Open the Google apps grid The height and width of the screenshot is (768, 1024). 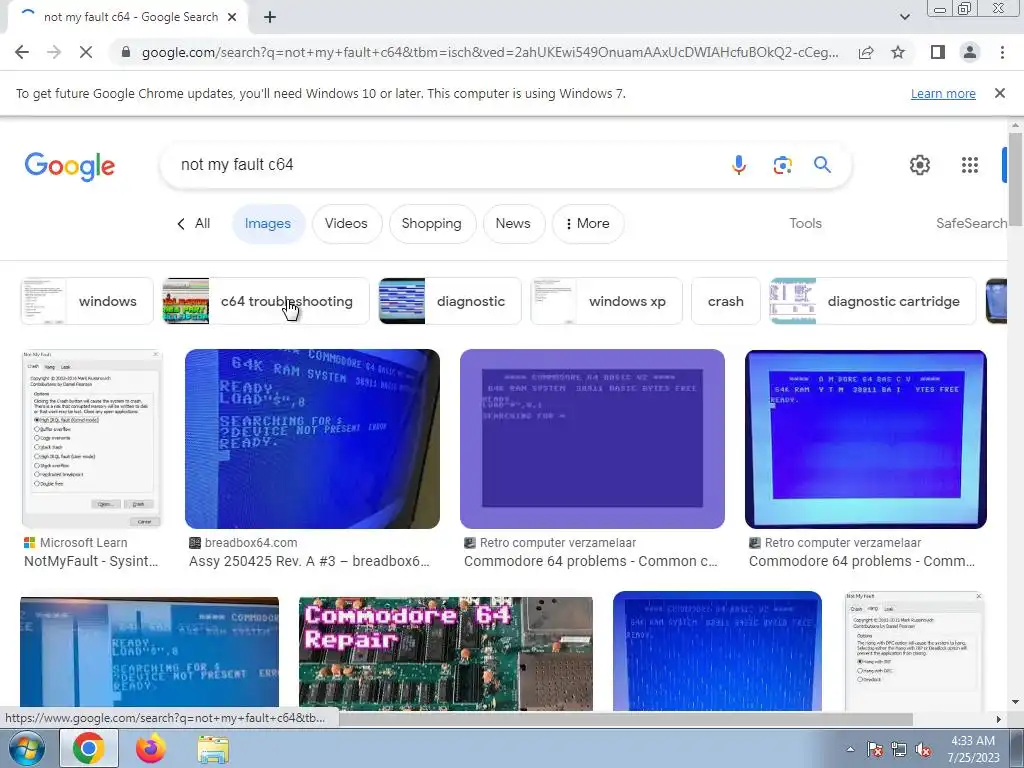(x=970, y=165)
